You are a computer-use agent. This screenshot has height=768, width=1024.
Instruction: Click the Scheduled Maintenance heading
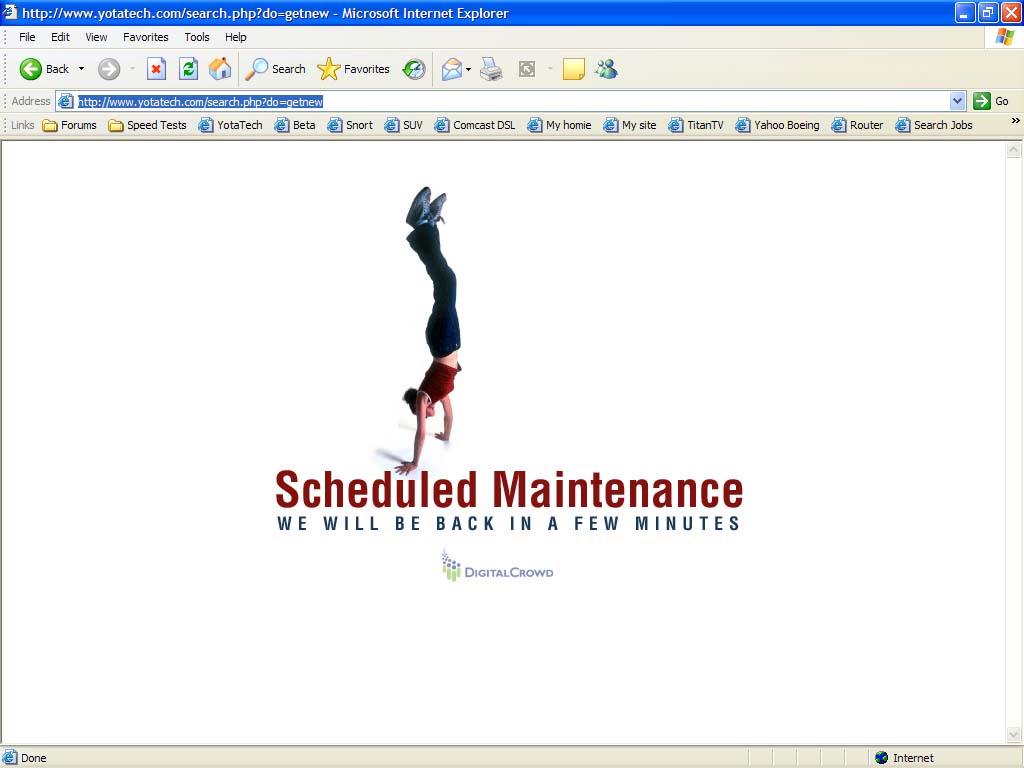509,490
